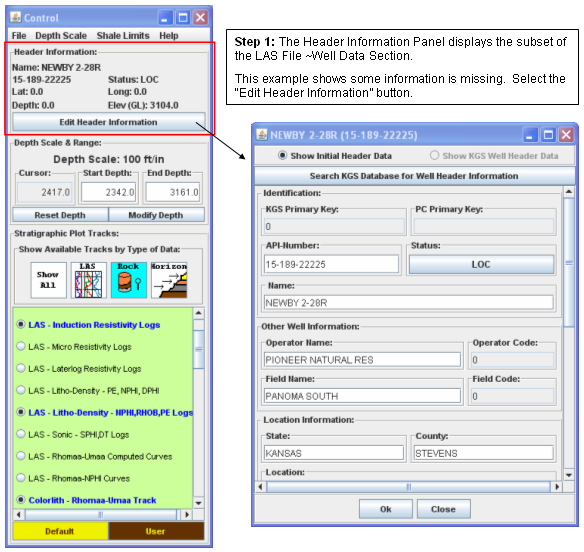Image resolution: width=584 pixels, height=552 pixels.
Task: Select the Rock data track icon
Action: (x=128, y=280)
